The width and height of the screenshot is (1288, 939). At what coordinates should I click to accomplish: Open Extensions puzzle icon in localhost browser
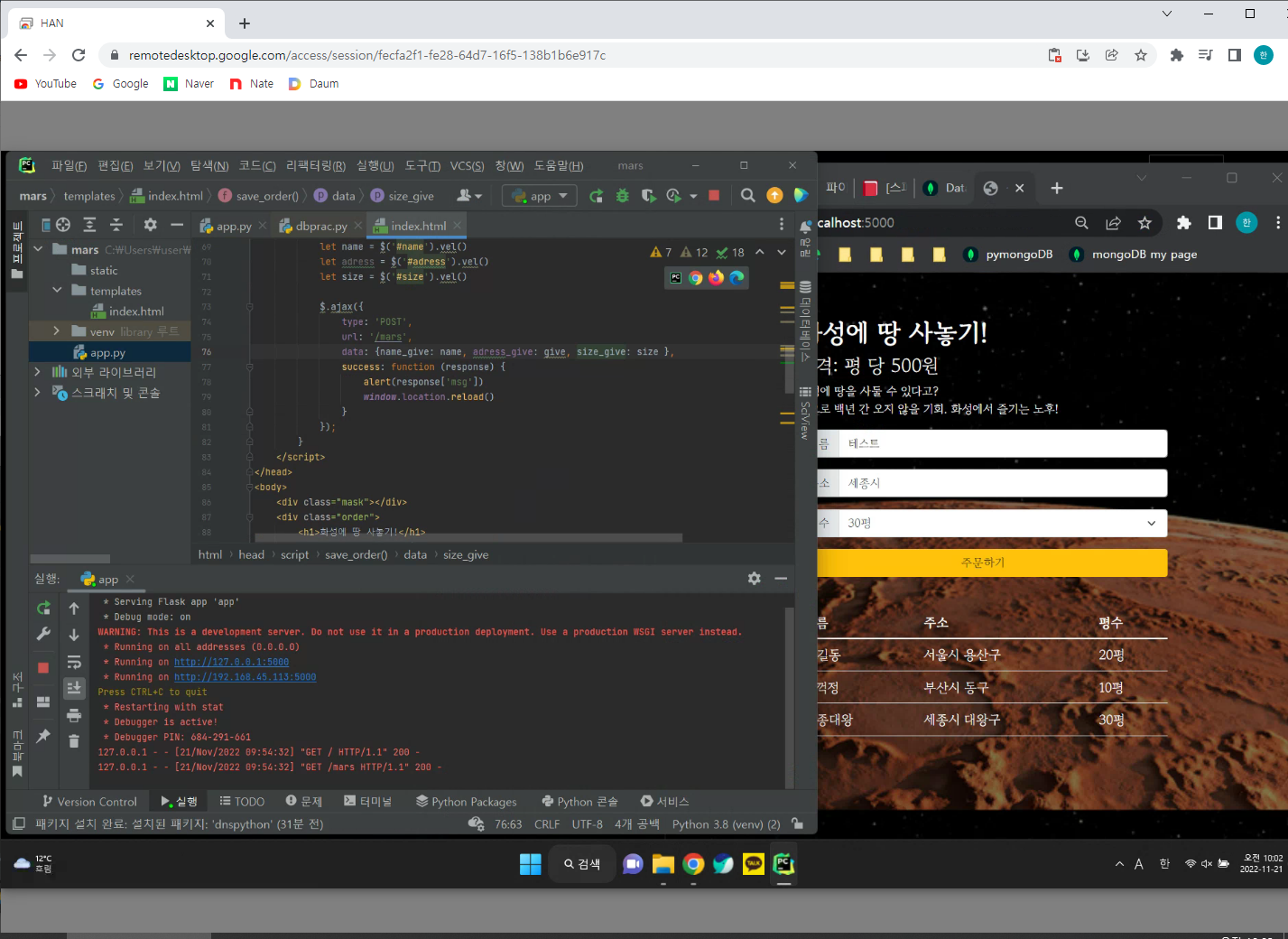pos(1184,223)
